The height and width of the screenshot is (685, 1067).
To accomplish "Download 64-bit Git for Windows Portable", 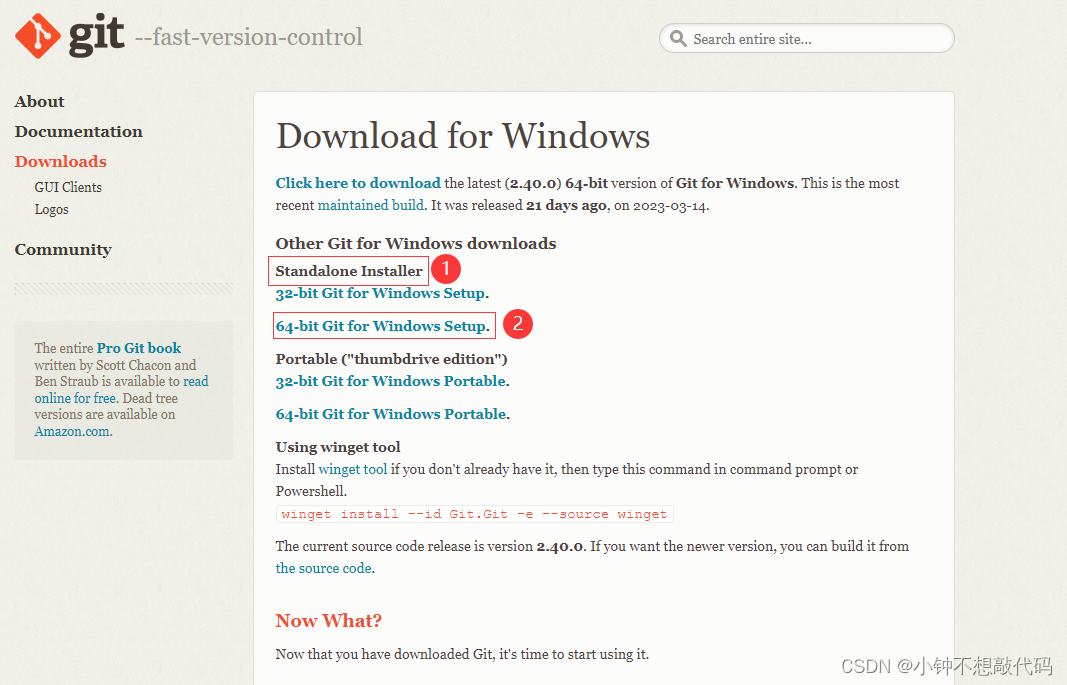I will coord(391,414).
